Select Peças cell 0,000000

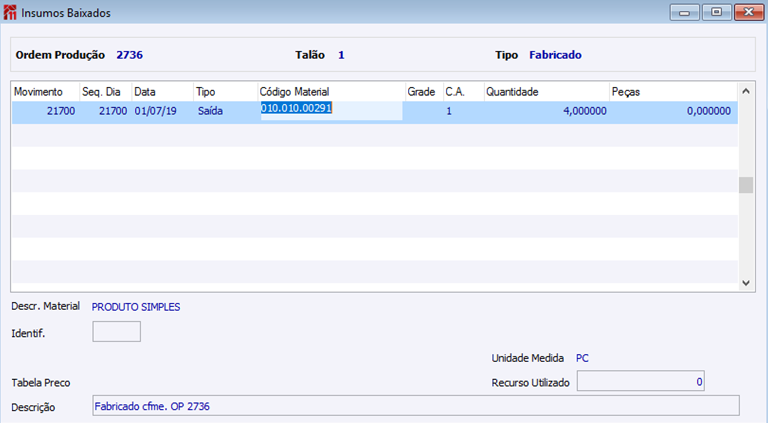pyautogui.click(x=673, y=111)
